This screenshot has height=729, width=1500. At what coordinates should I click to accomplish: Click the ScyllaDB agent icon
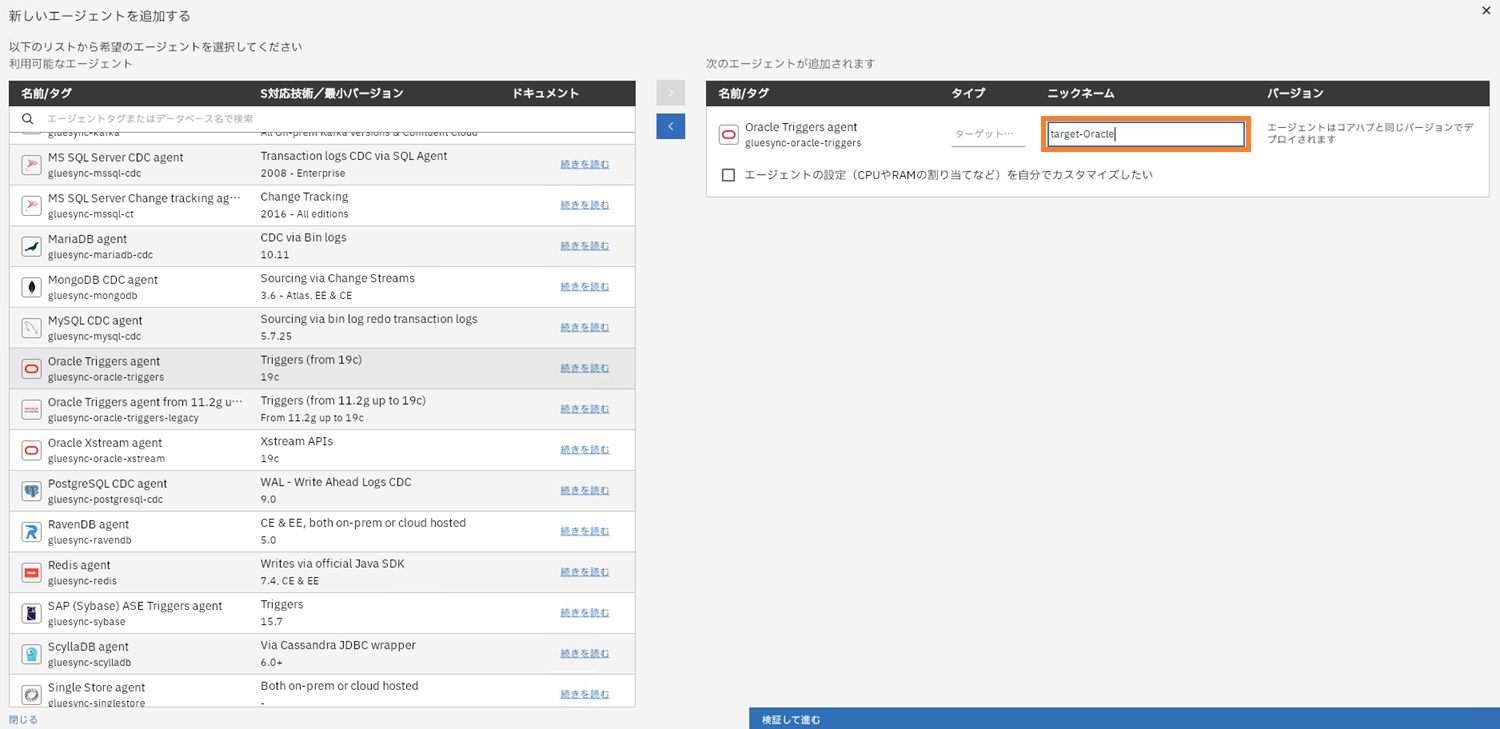[x=31, y=654]
